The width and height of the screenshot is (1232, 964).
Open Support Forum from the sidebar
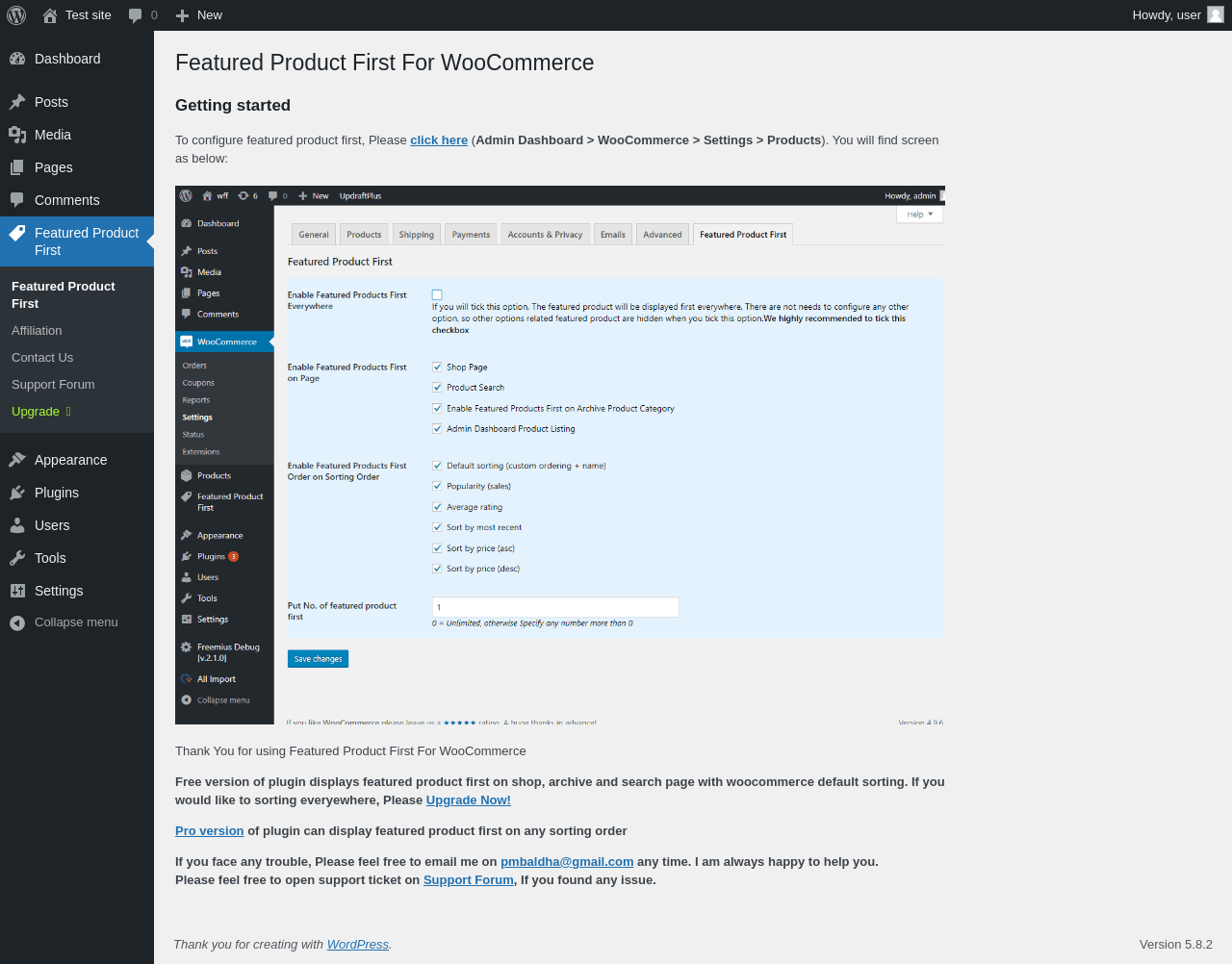pos(53,384)
